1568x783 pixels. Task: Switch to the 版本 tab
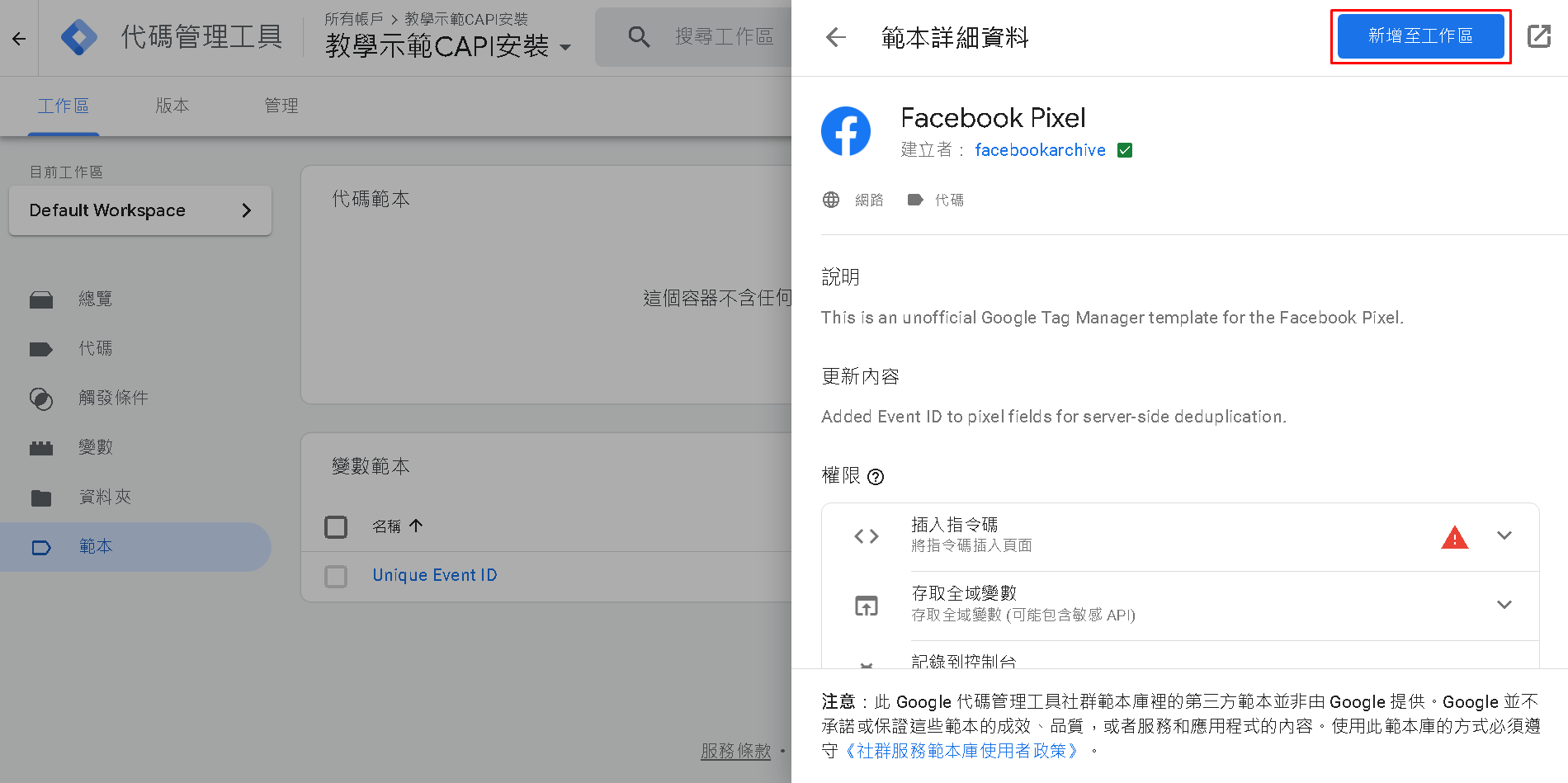pos(172,106)
